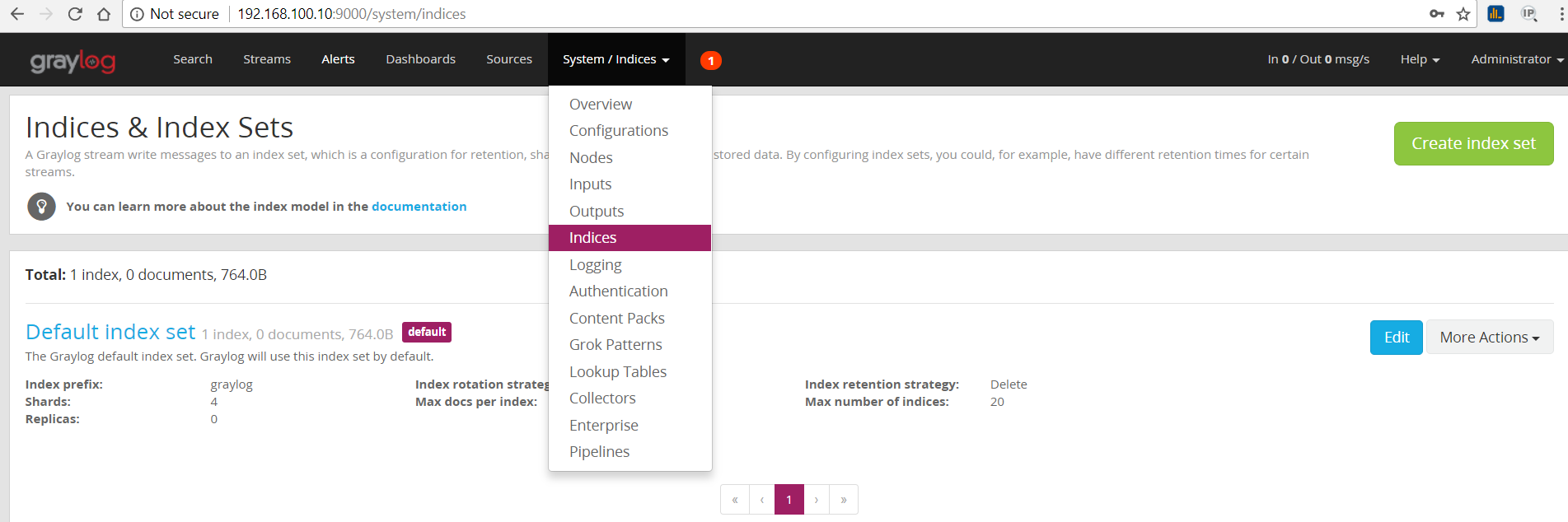Select Configurations from the System menu
The height and width of the screenshot is (522, 1568).
(630, 131)
